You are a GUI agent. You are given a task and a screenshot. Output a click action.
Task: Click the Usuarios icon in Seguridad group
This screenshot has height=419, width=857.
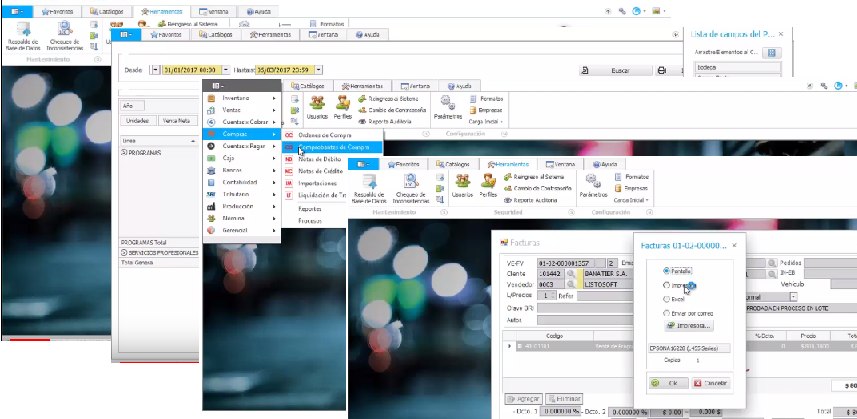(461, 182)
